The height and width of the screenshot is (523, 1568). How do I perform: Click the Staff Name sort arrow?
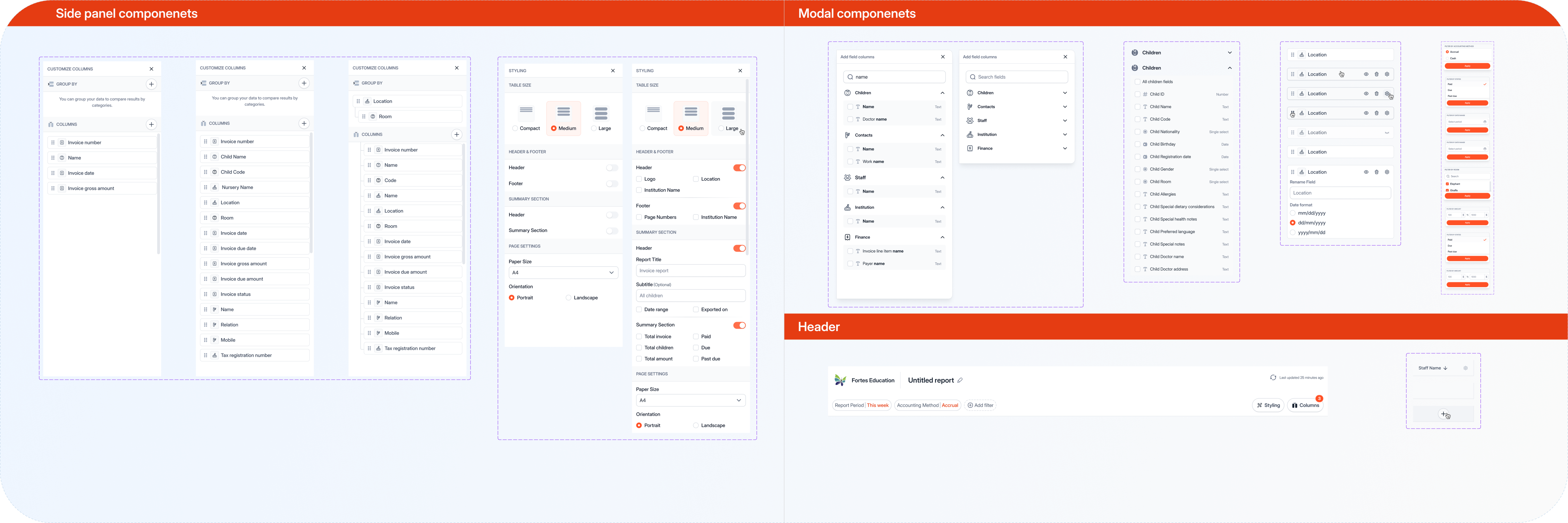[x=1445, y=368]
